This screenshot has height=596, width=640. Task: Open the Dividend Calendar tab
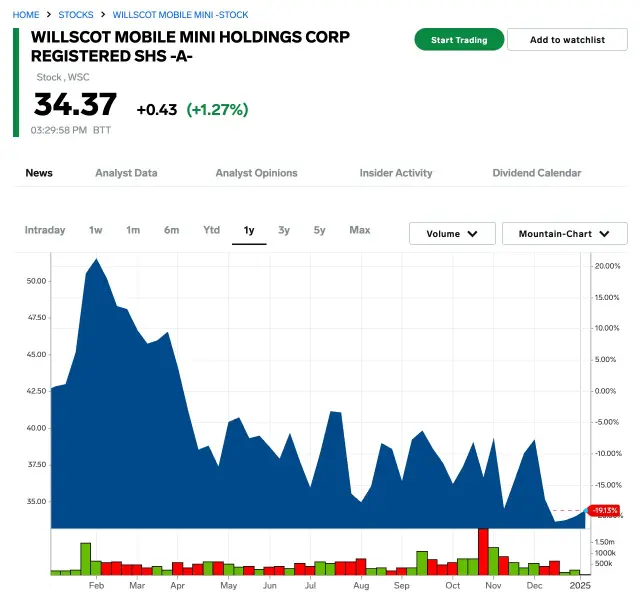click(x=536, y=173)
